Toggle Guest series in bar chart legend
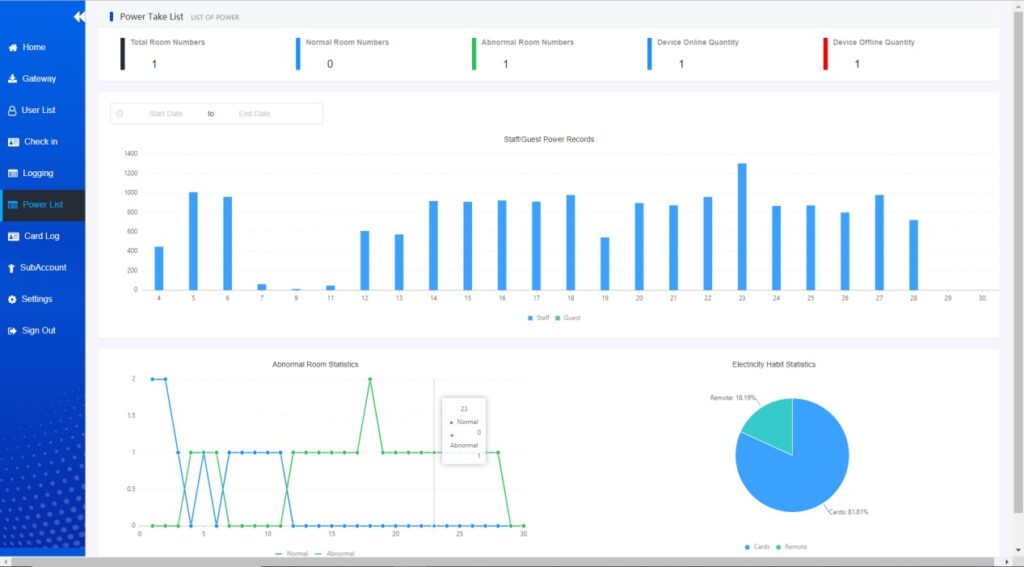Viewport: 1024px width, 567px height. coord(568,318)
